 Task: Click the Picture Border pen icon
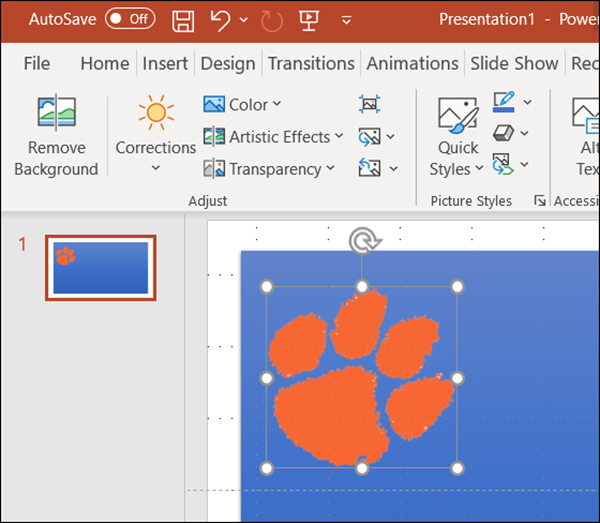point(504,102)
